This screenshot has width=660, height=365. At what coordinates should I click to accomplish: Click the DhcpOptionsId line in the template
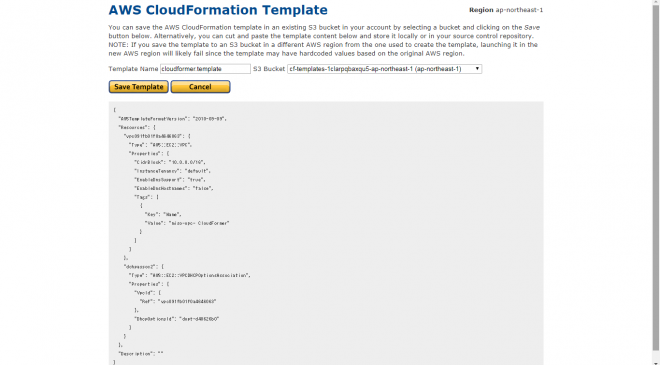pos(177,319)
